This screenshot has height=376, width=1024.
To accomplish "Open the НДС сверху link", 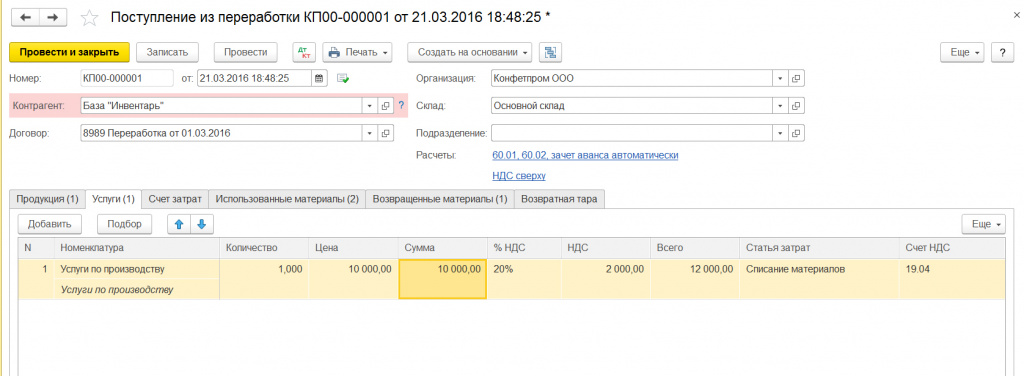I will click(x=519, y=176).
